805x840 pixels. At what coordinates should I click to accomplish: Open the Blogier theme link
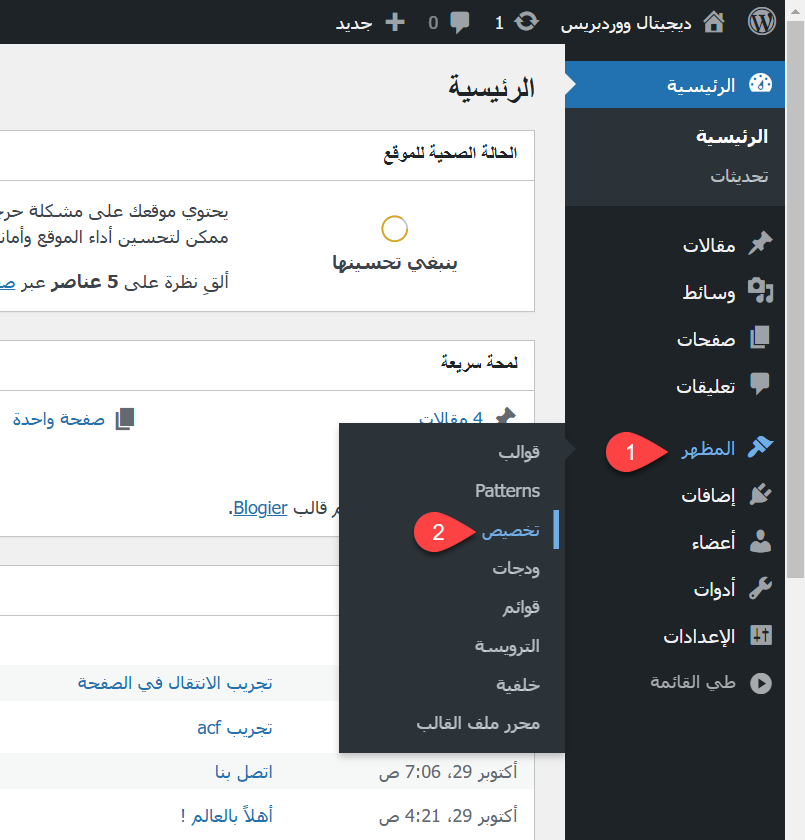(x=260, y=508)
